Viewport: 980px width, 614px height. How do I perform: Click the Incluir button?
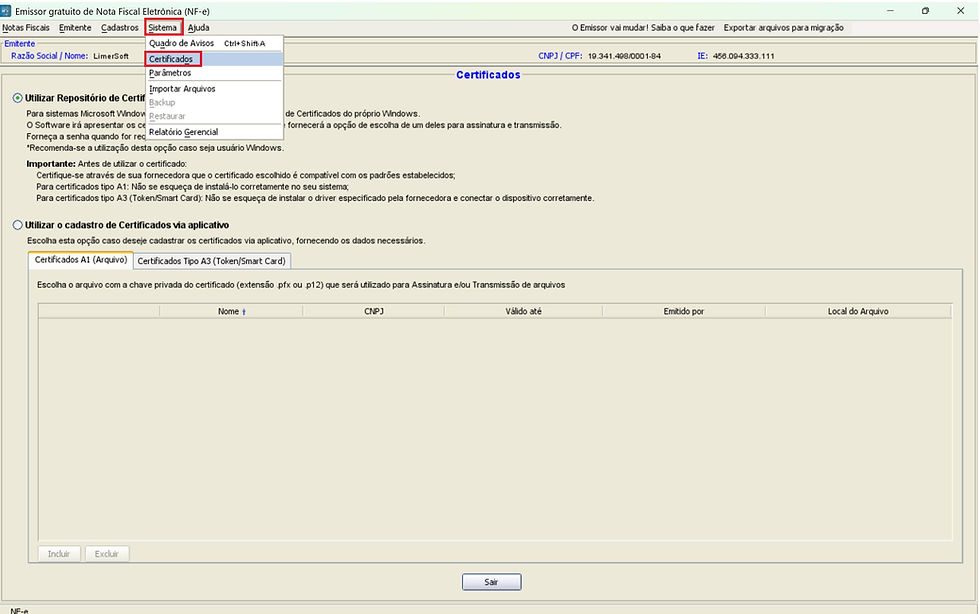[x=59, y=554]
